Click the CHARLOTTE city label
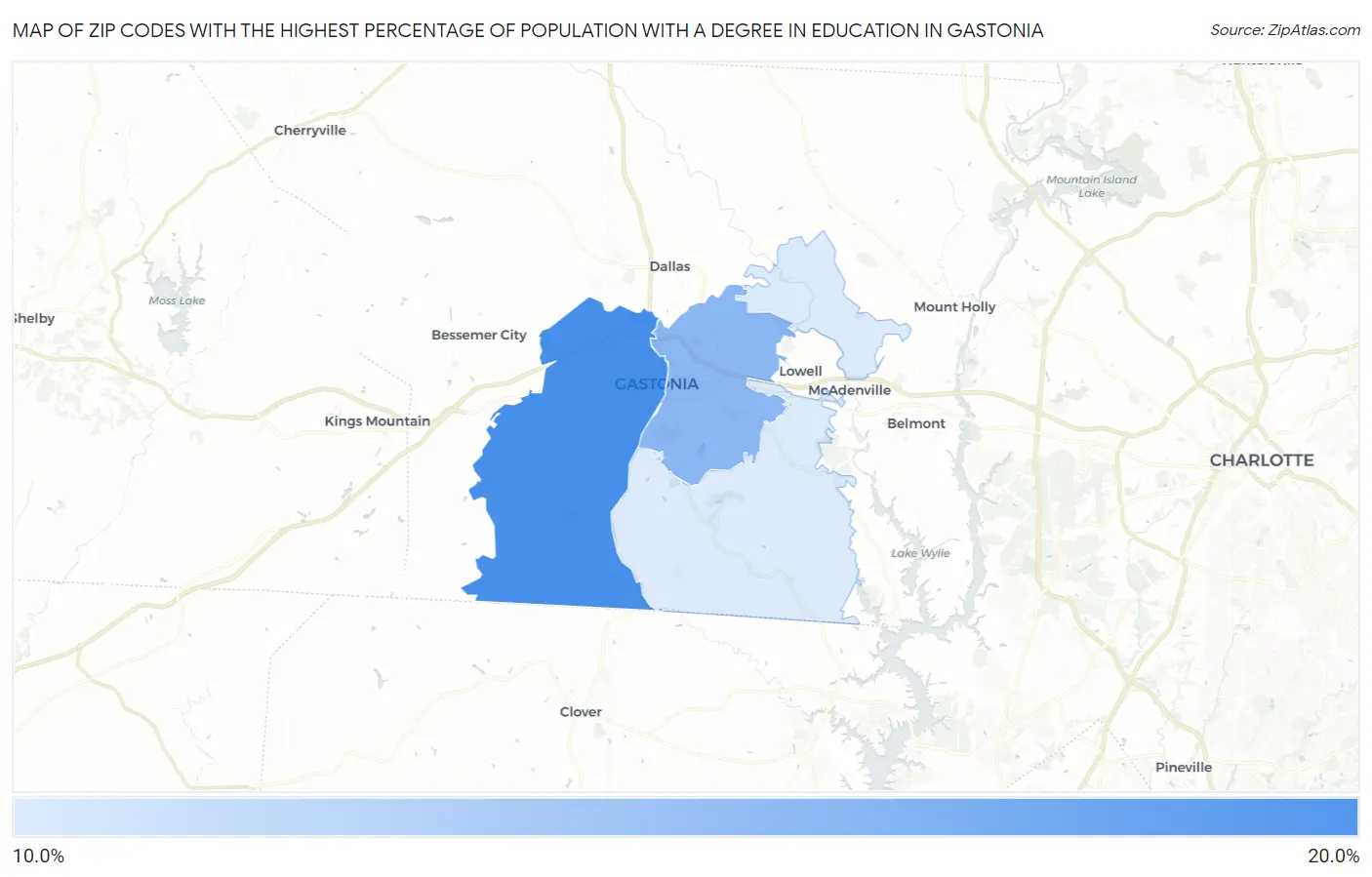This screenshot has width=1372, height=877. click(x=1261, y=459)
